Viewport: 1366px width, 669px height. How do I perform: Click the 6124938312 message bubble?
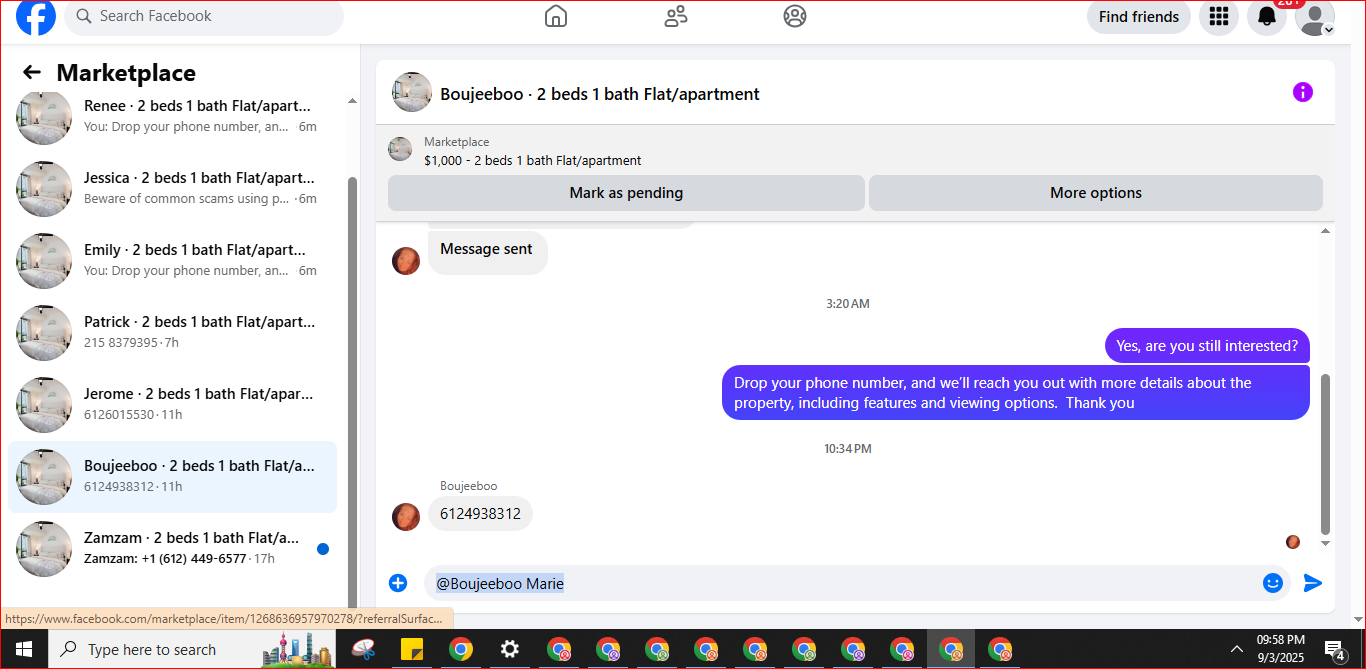click(x=480, y=514)
